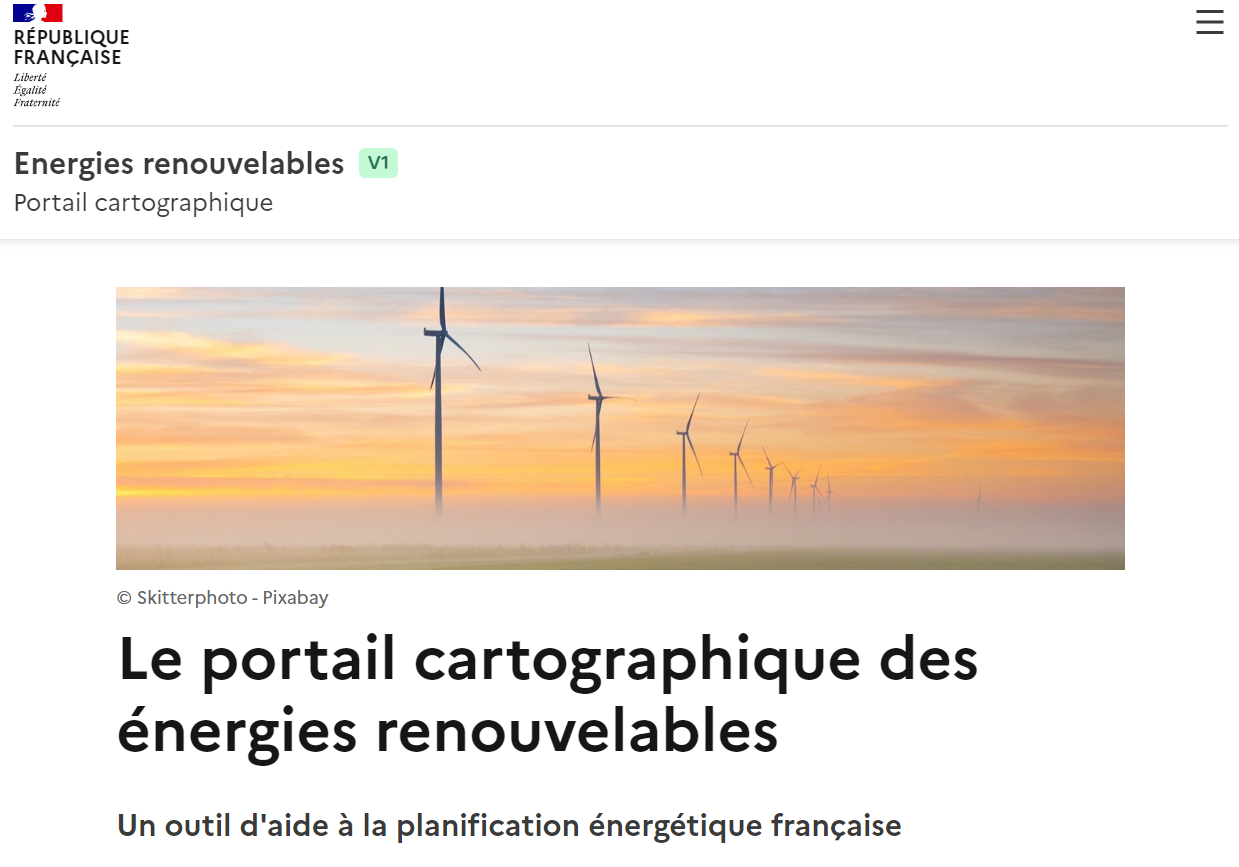
Task: Click the horizontal divider under the logo
Action: click(x=620, y=126)
